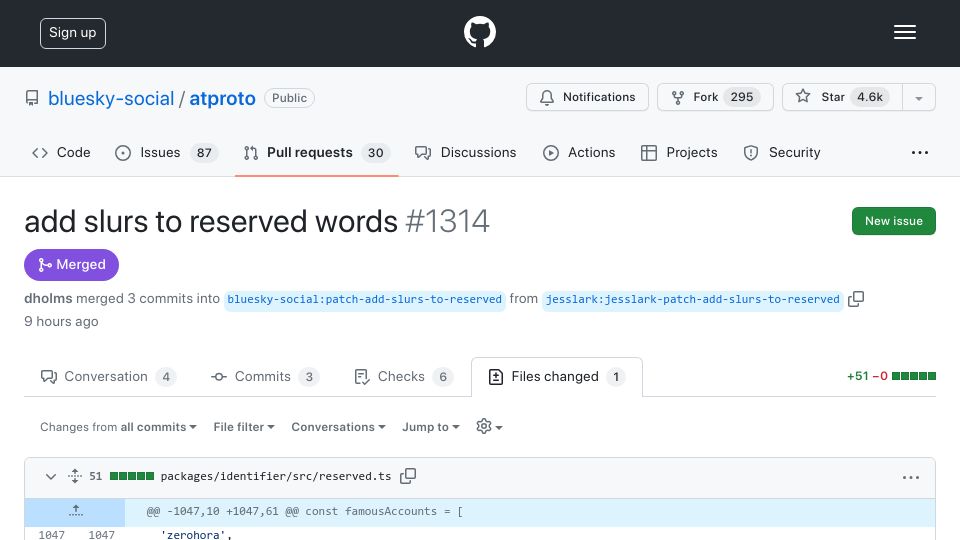The height and width of the screenshot is (540, 960).
Task: Switch to the Code tab
Action: coord(61,152)
